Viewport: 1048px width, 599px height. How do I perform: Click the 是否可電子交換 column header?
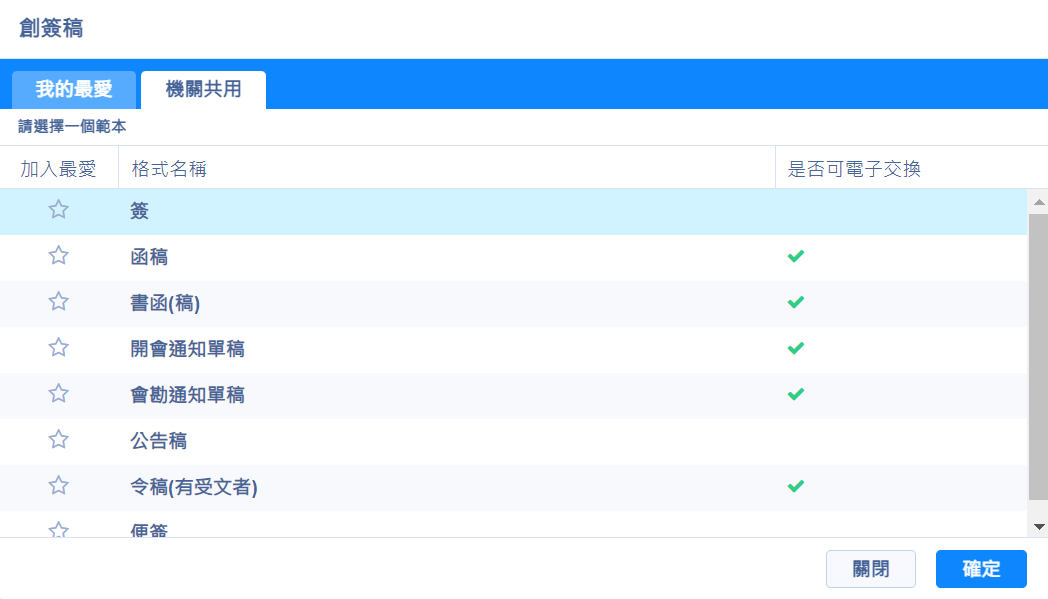click(x=854, y=169)
